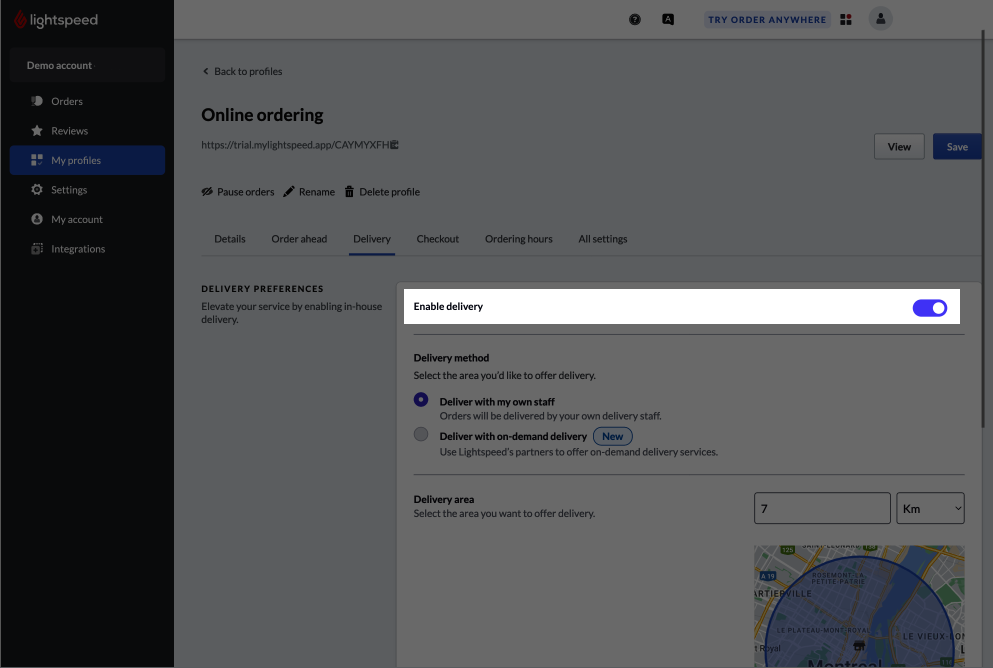
Task: Click the back chevron near Back to profiles
Action: 205,71
